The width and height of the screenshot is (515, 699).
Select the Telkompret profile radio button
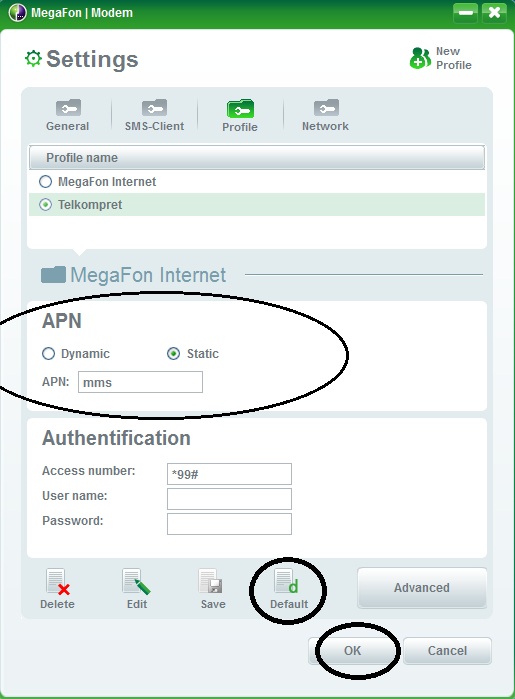pos(45,205)
